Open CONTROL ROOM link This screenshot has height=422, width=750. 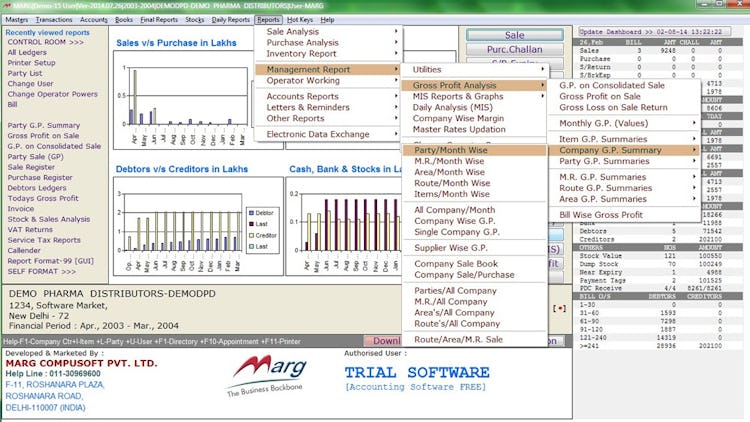point(45,42)
